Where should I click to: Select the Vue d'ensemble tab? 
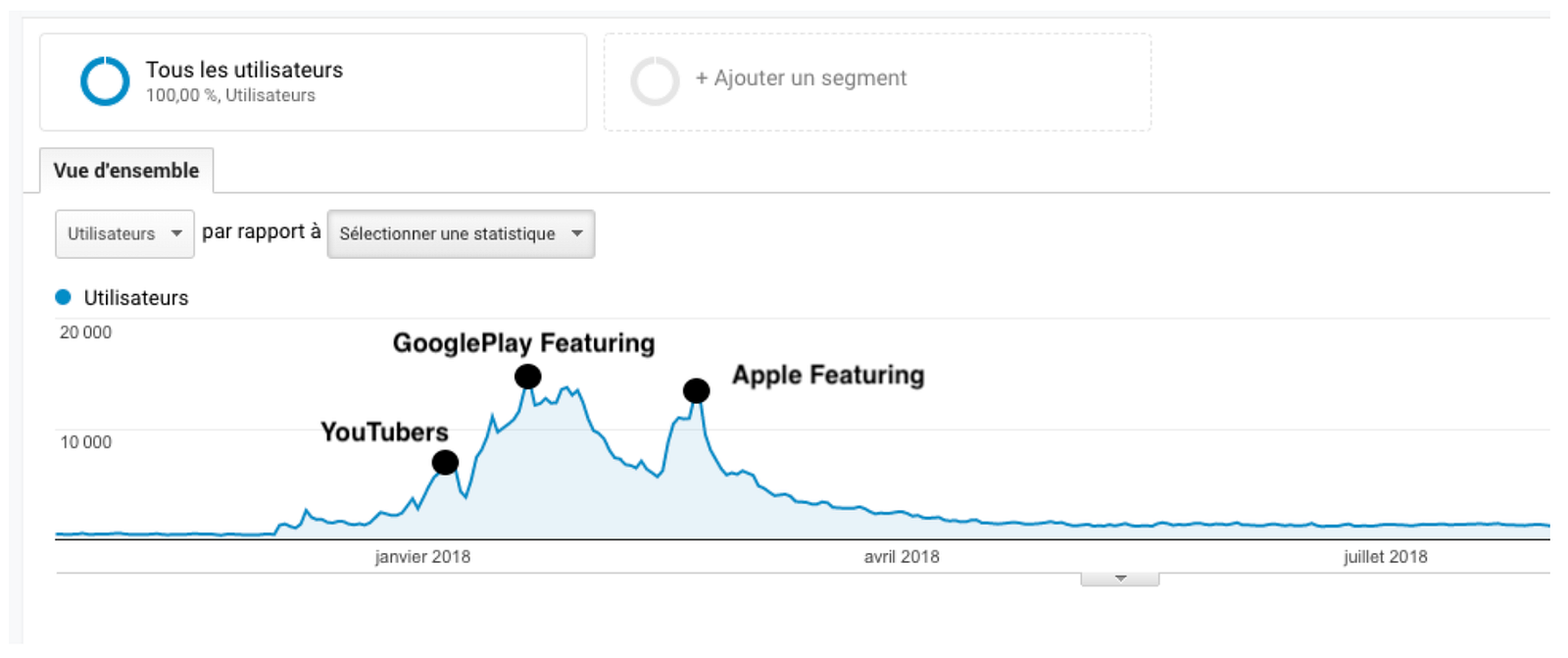click(126, 171)
